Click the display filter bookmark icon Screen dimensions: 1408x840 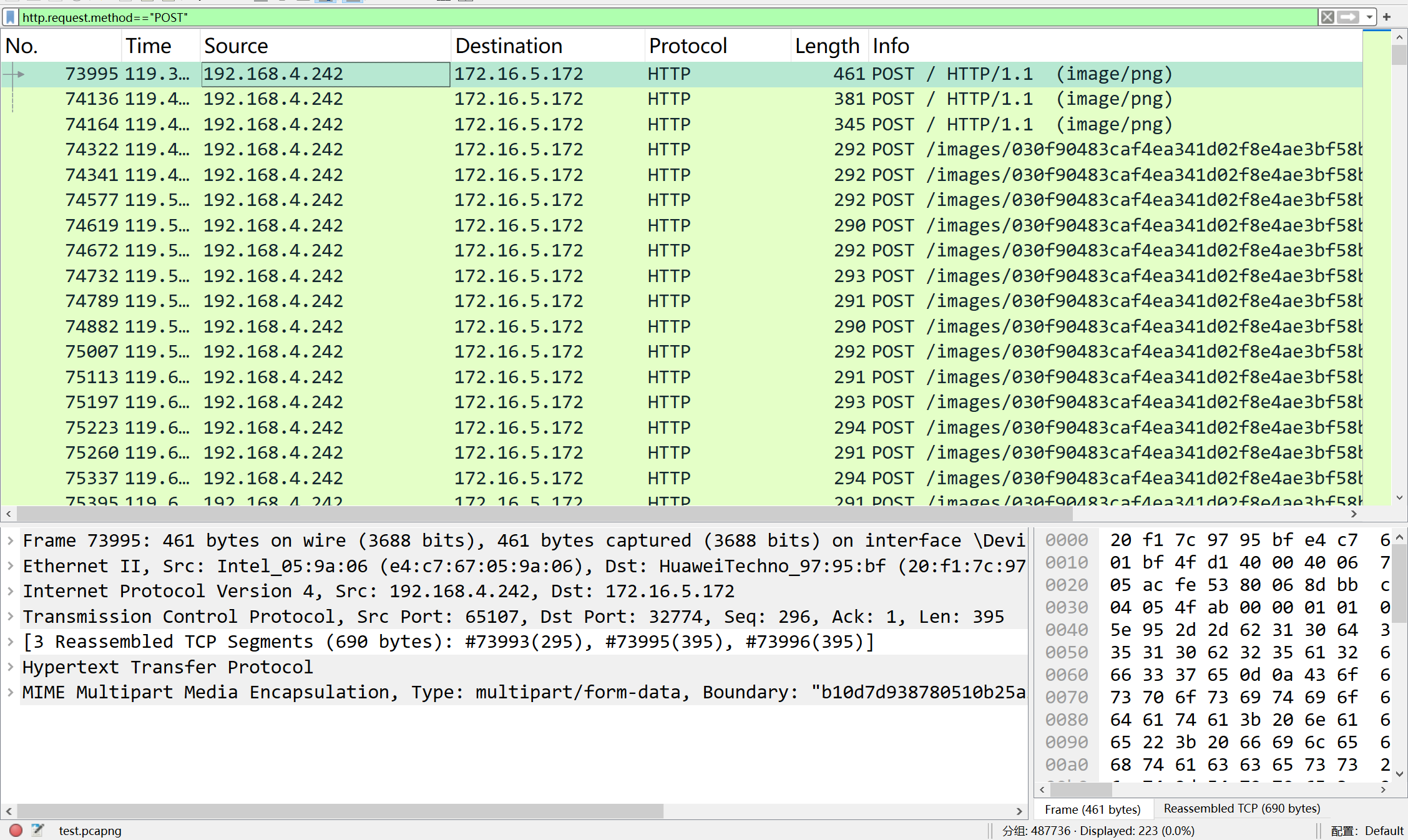tap(11, 17)
